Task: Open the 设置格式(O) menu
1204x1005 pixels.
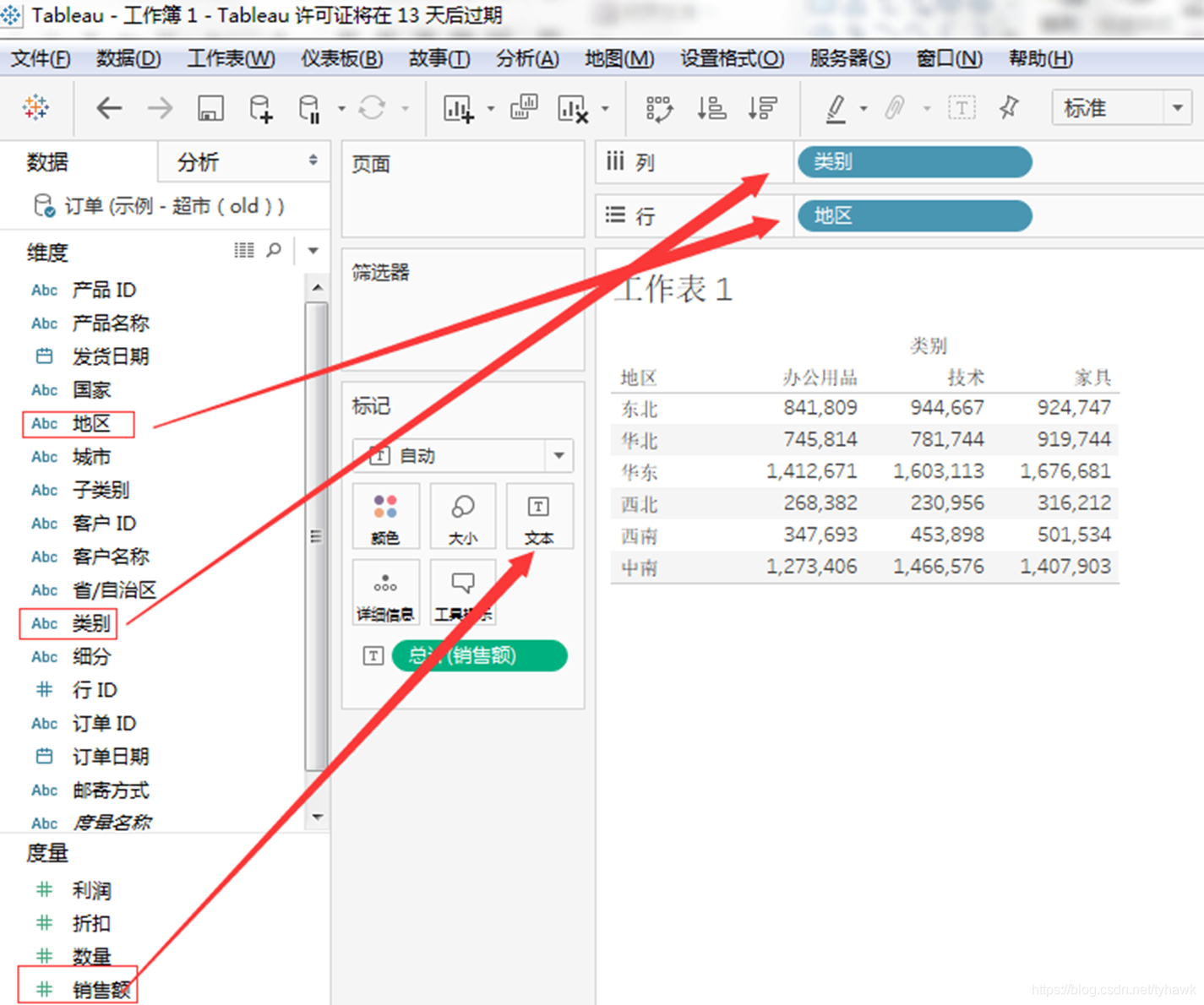Action: pos(732,58)
